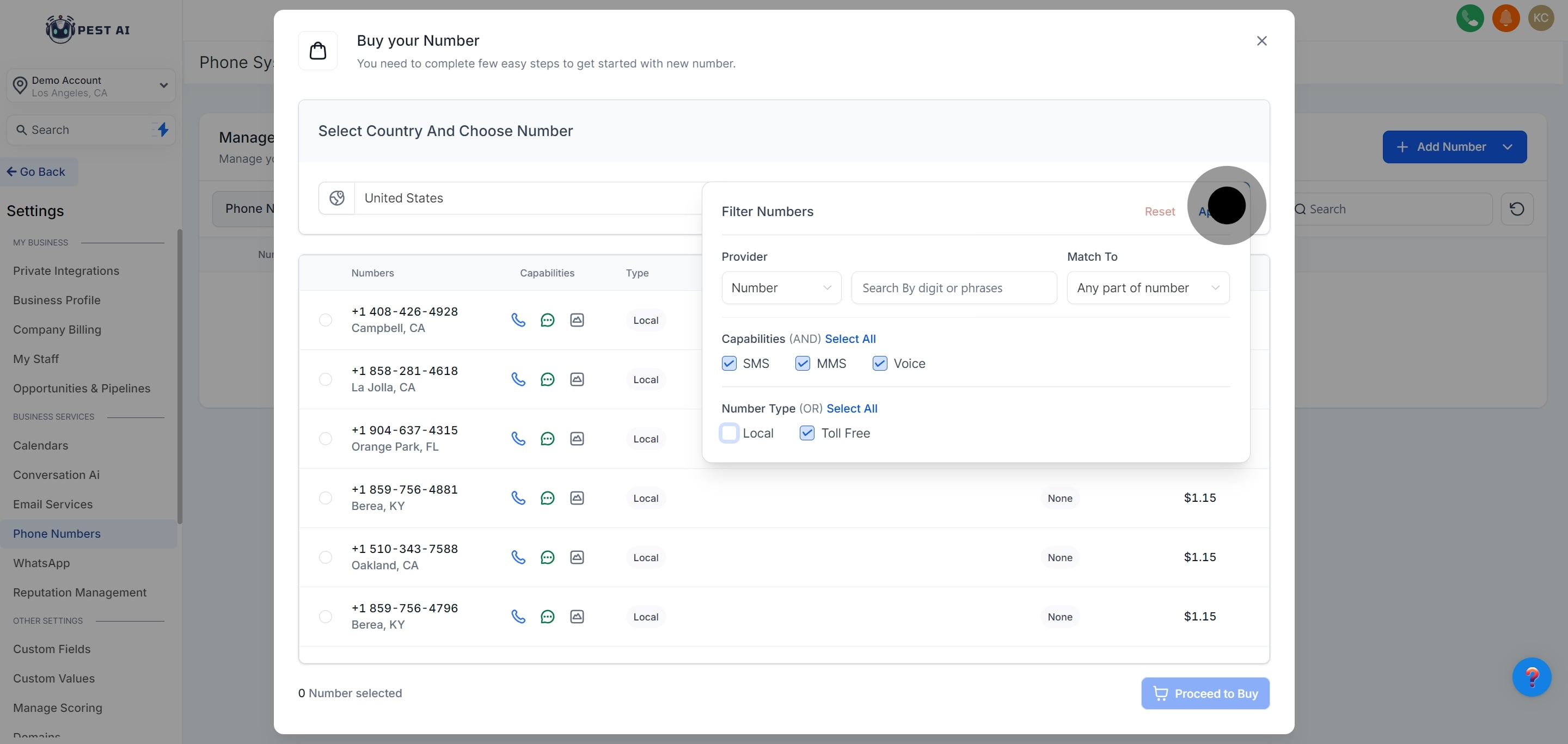This screenshot has width=1568, height=744.
Task: Click the Reset filters link
Action: point(1159,212)
